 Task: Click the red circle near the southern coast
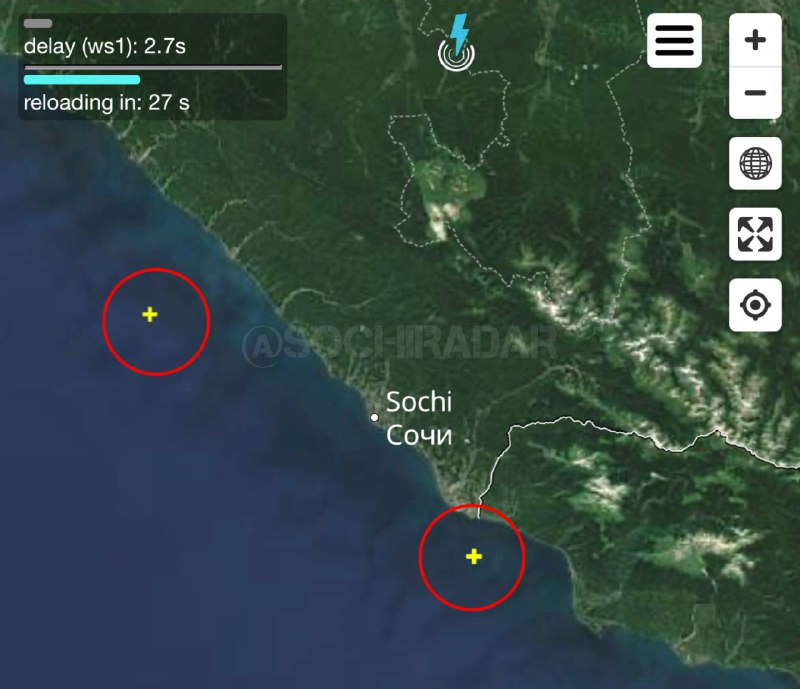pyautogui.click(x=472, y=557)
